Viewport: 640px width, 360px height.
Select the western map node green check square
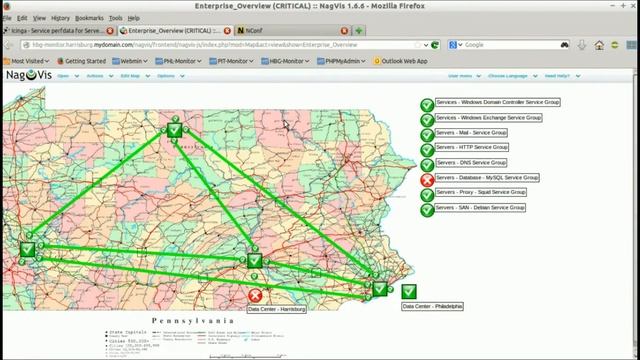(27, 249)
